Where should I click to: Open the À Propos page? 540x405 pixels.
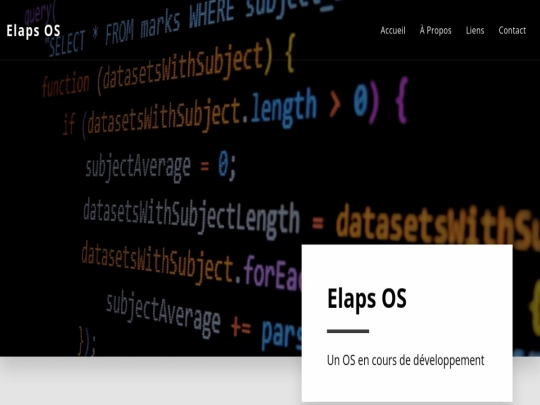435,31
